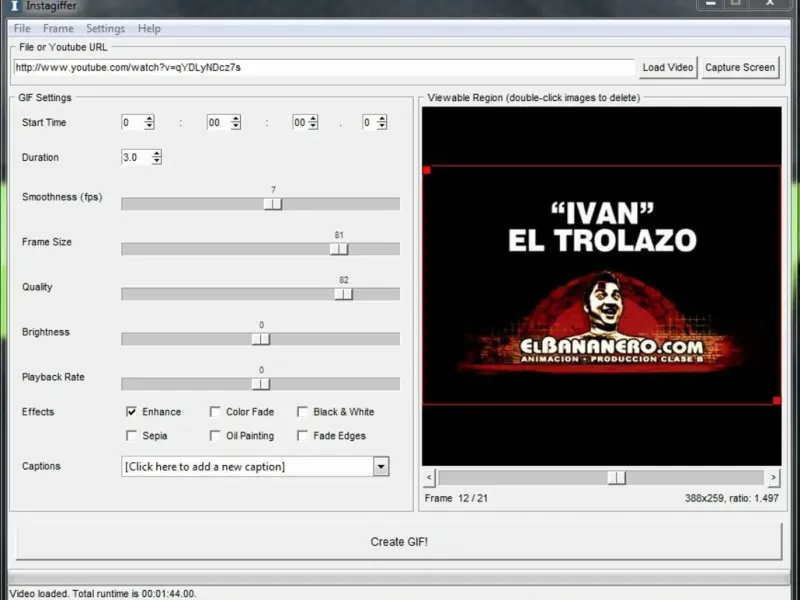Click the Instagiffer title bar icon

(x=15, y=6)
